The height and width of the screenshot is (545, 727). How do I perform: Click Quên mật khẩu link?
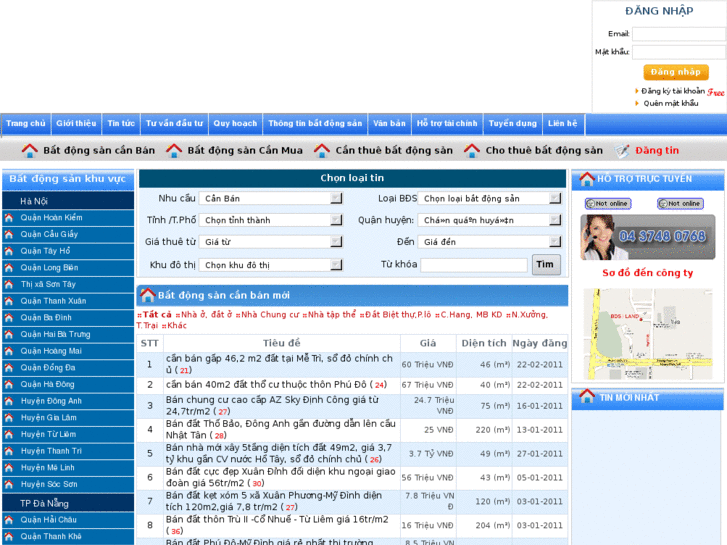(x=670, y=103)
